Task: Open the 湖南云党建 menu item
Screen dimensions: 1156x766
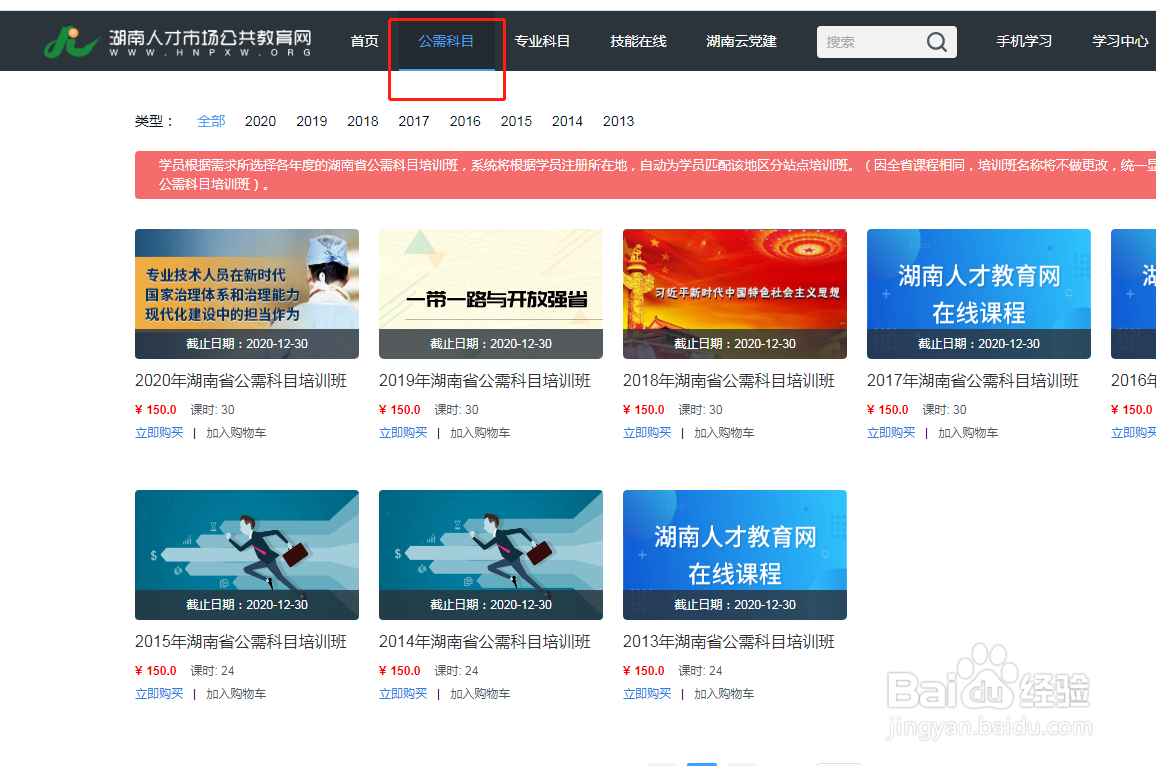Action: pos(741,41)
